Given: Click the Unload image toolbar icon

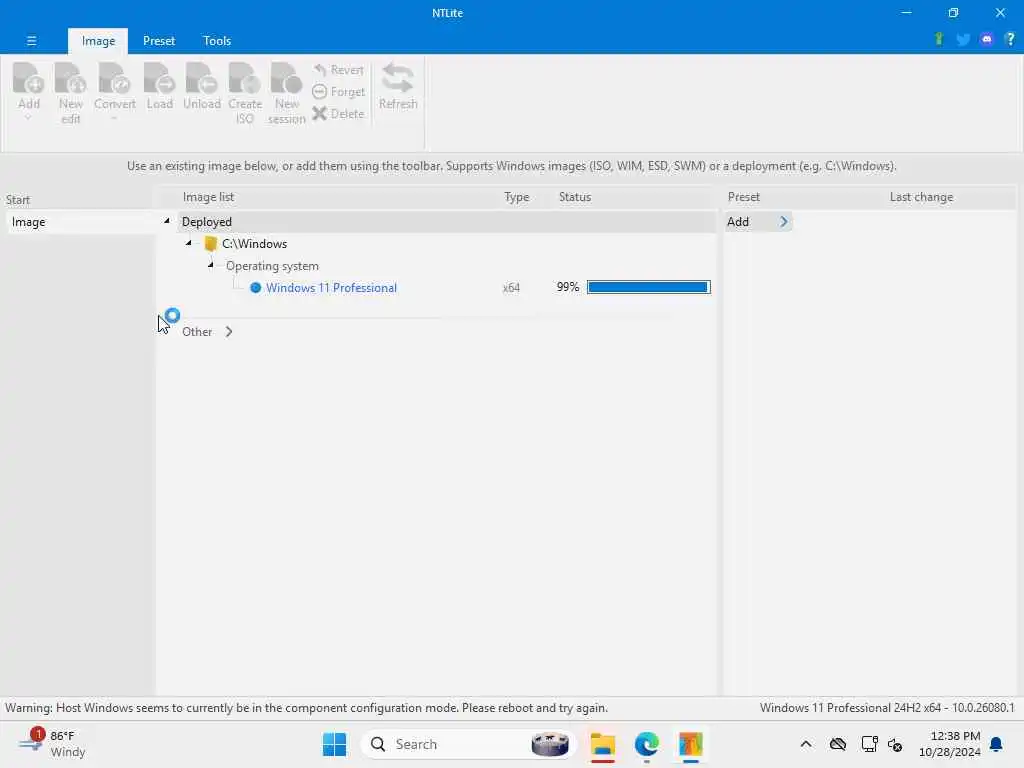Looking at the screenshot, I should 201,78.
